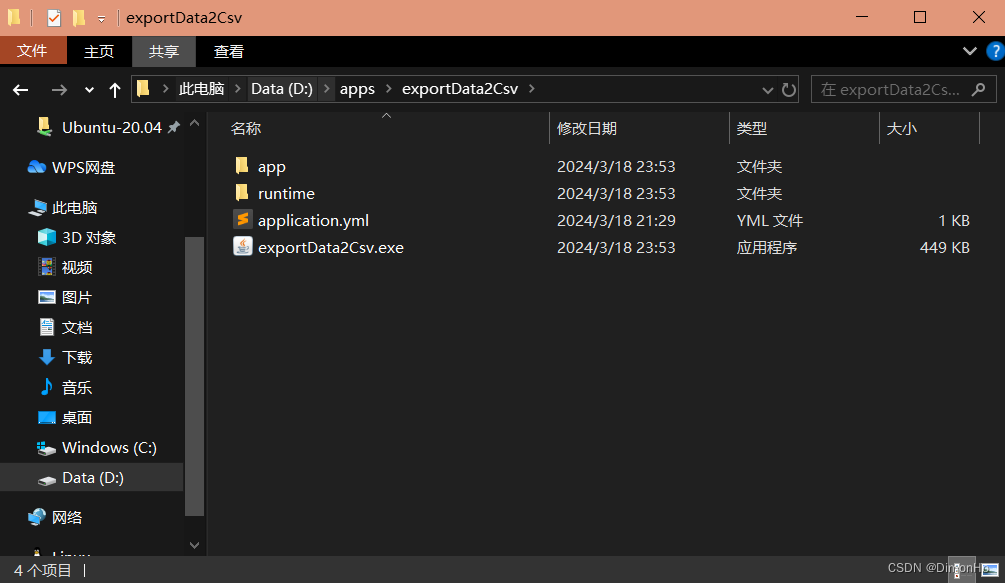This screenshot has width=1005, height=583.
Task: Open 视频 folder in sidebar
Action: click(77, 267)
